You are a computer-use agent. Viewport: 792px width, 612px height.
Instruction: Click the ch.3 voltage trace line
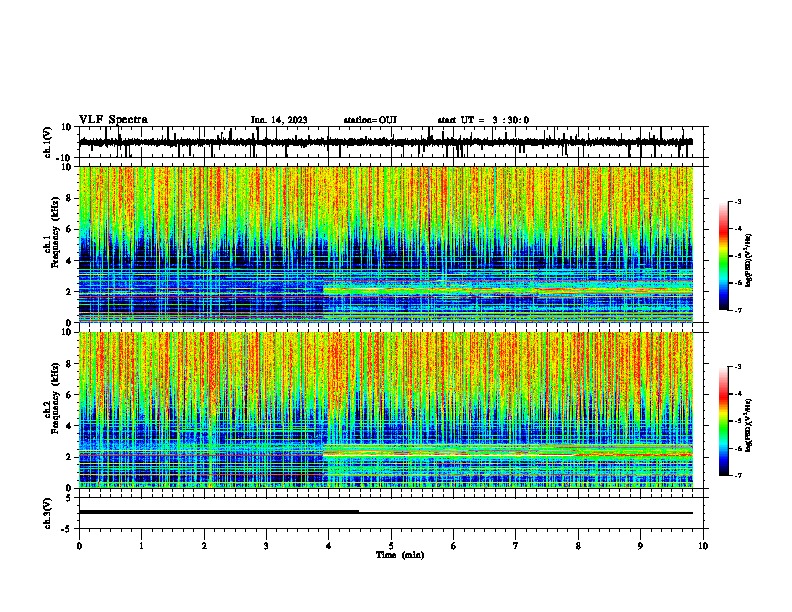(x=385, y=512)
